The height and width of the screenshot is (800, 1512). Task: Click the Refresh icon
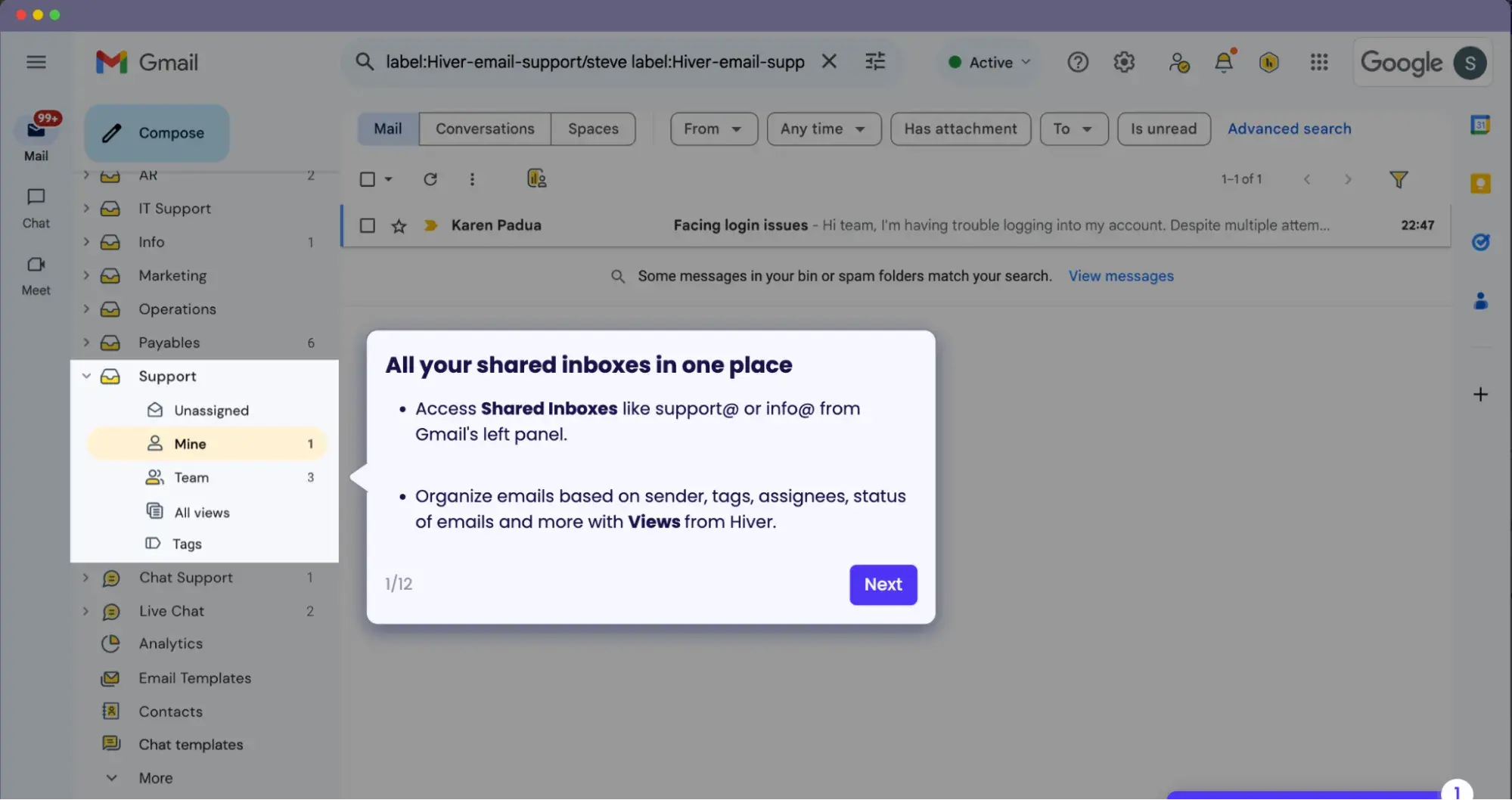[430, 179]
